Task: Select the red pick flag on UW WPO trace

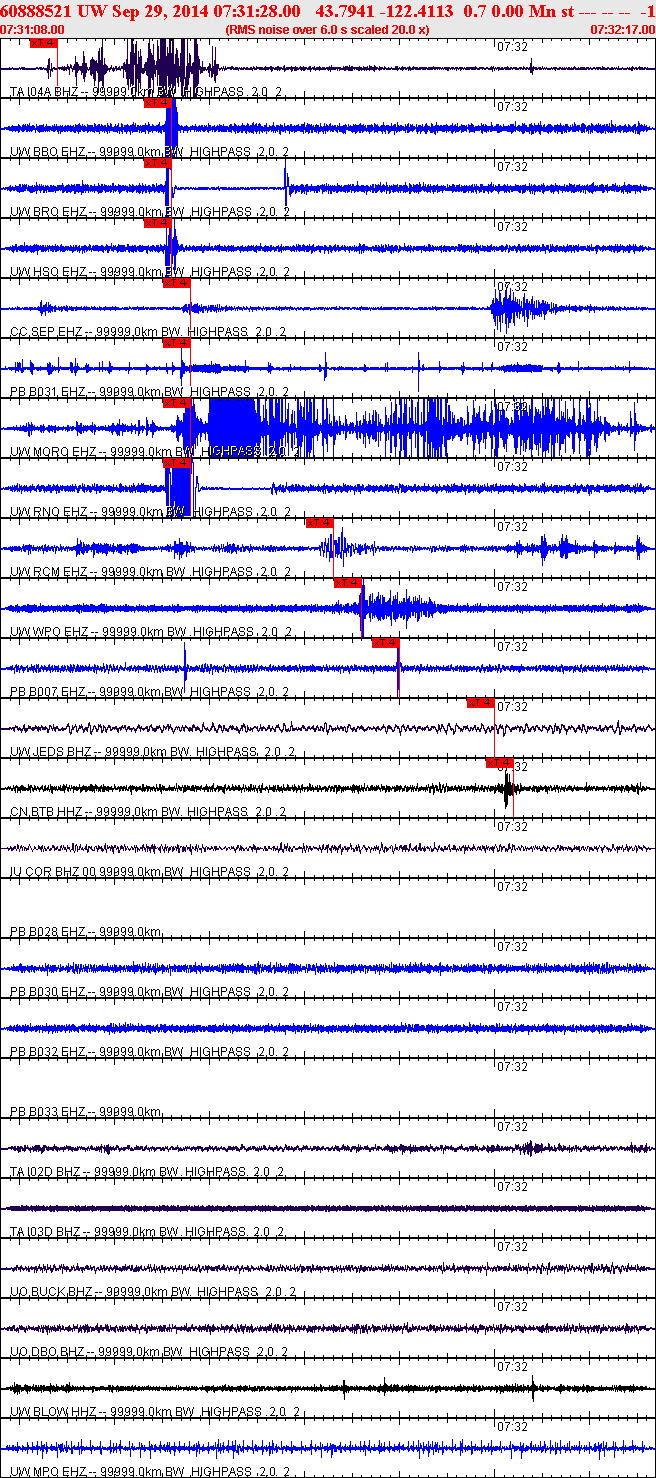Action: tap(347, 583)
